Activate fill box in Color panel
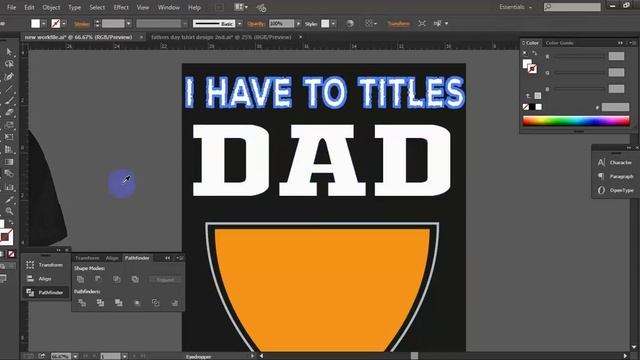Viewport: 640px width, 360px height. (527, 64)
